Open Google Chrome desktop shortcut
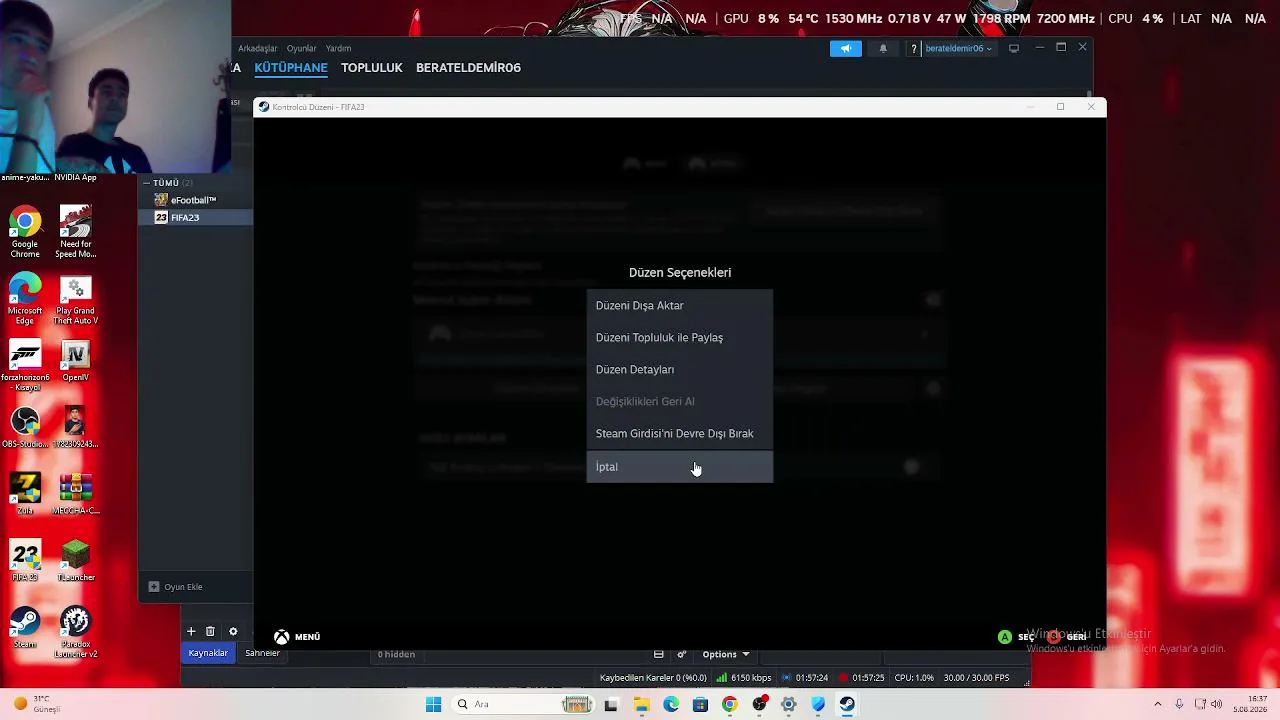Image resolution: width=1280 pixels, height=720 pixels. 25,232
